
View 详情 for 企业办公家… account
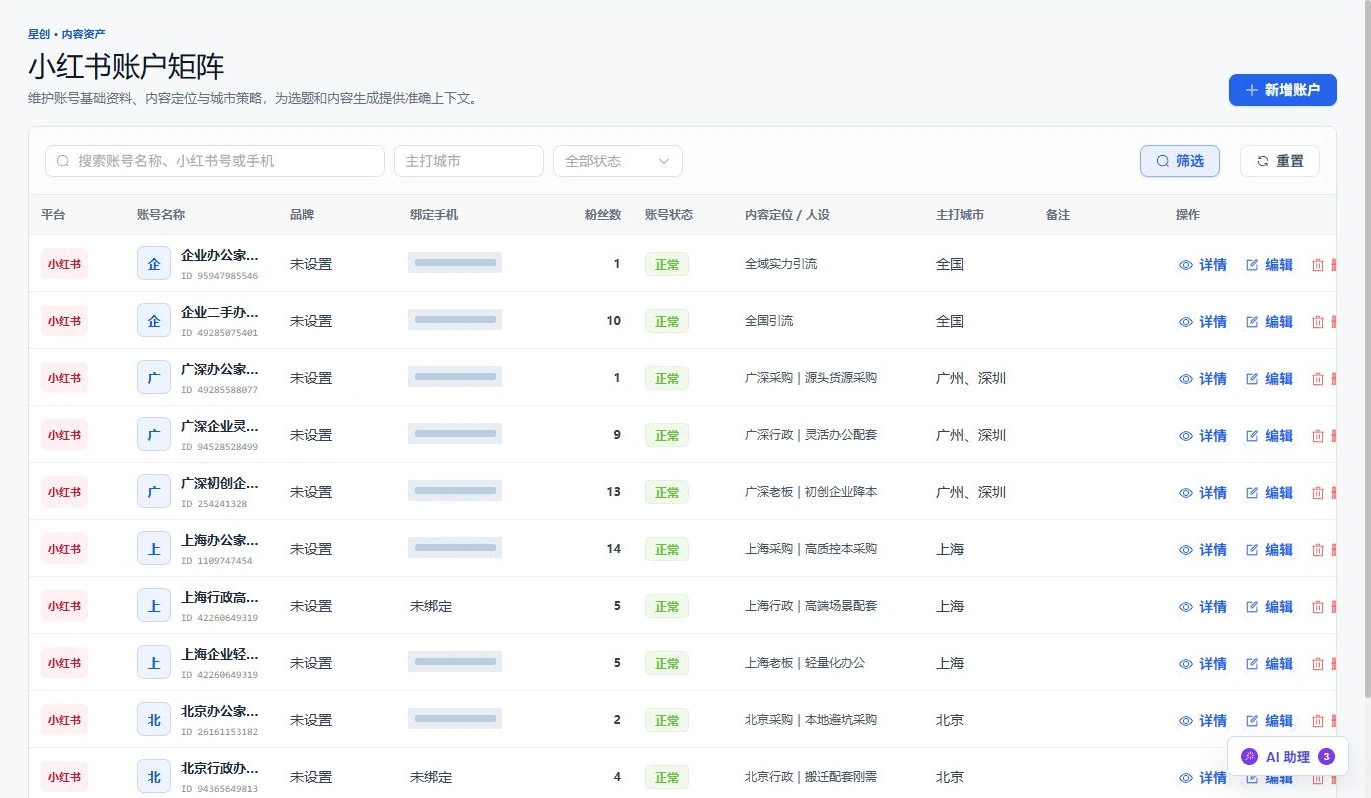1203,265
